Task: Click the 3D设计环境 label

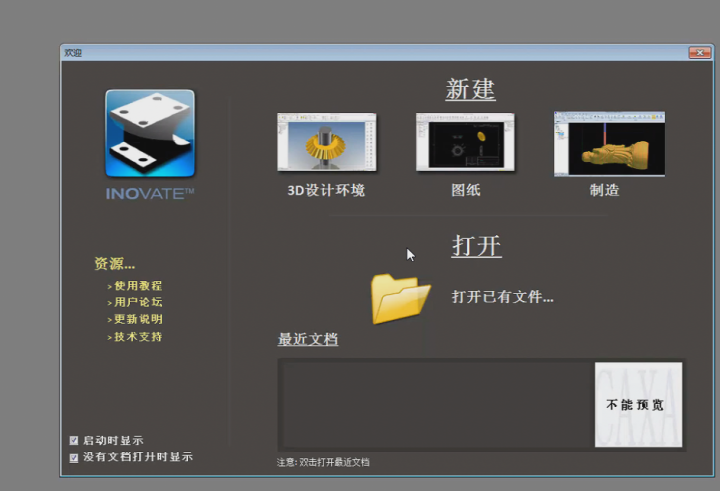Action: pyautogui.click(x=326, y=190)
